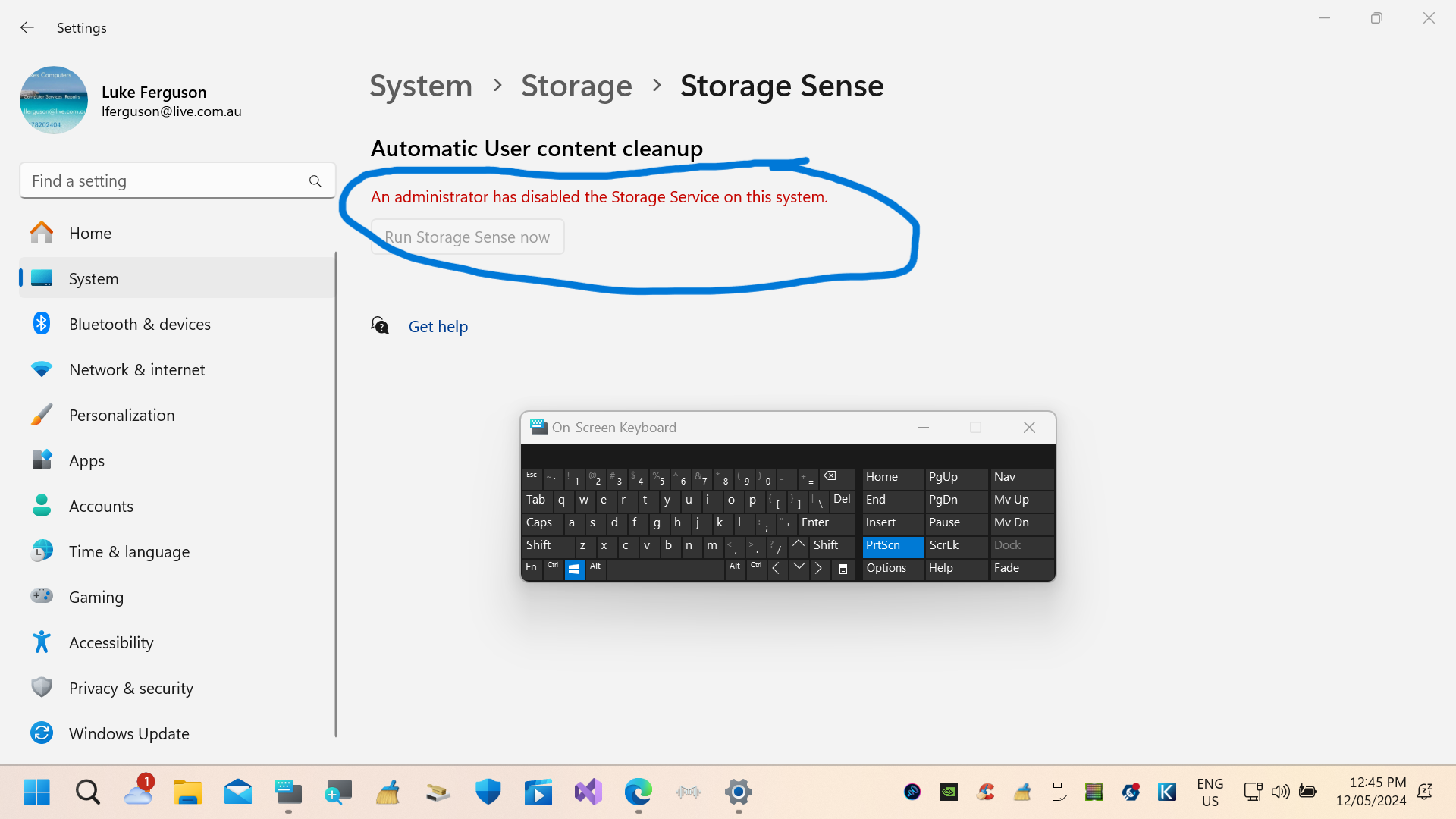
Task: Click the battery icon in system tray
Action: (x=1307, y=792)
